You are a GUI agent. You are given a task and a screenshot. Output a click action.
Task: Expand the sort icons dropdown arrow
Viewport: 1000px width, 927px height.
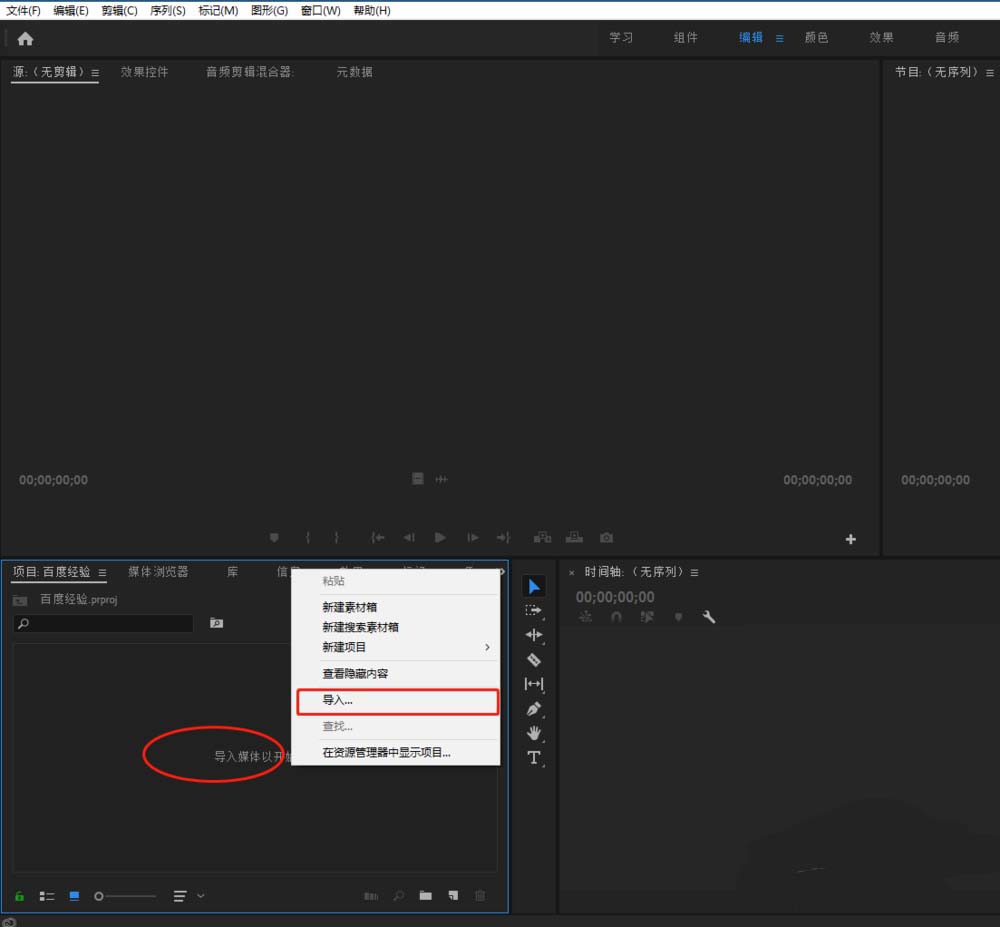(201, 896)
